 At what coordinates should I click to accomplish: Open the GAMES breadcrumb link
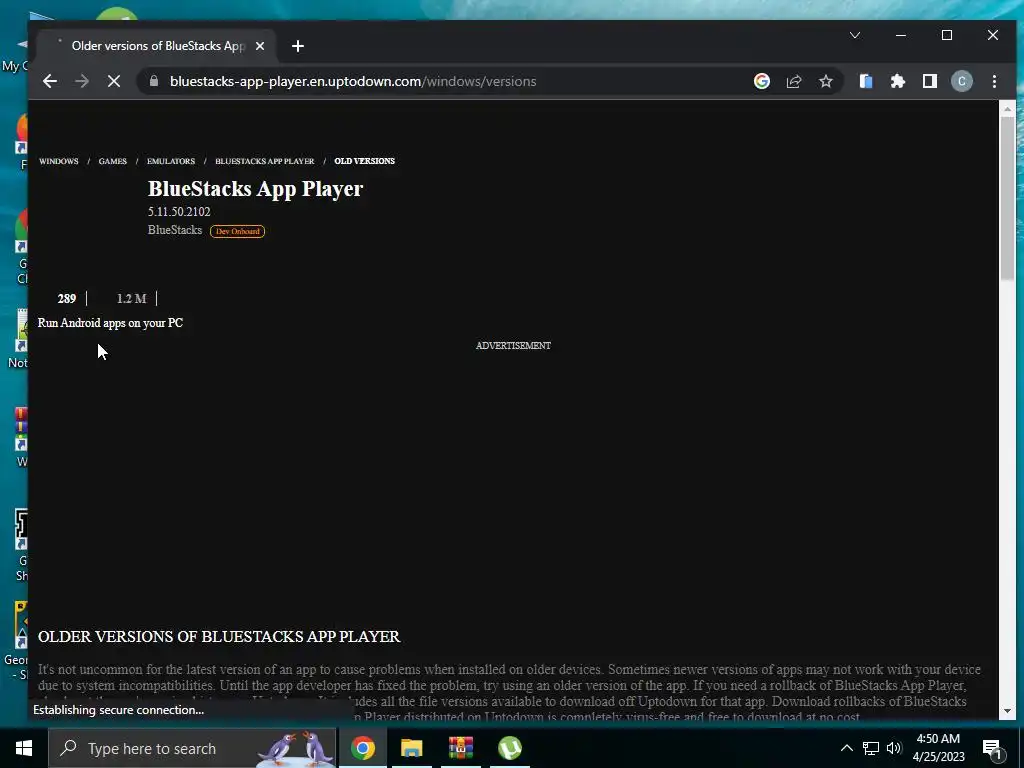click(x=112, y=161)
